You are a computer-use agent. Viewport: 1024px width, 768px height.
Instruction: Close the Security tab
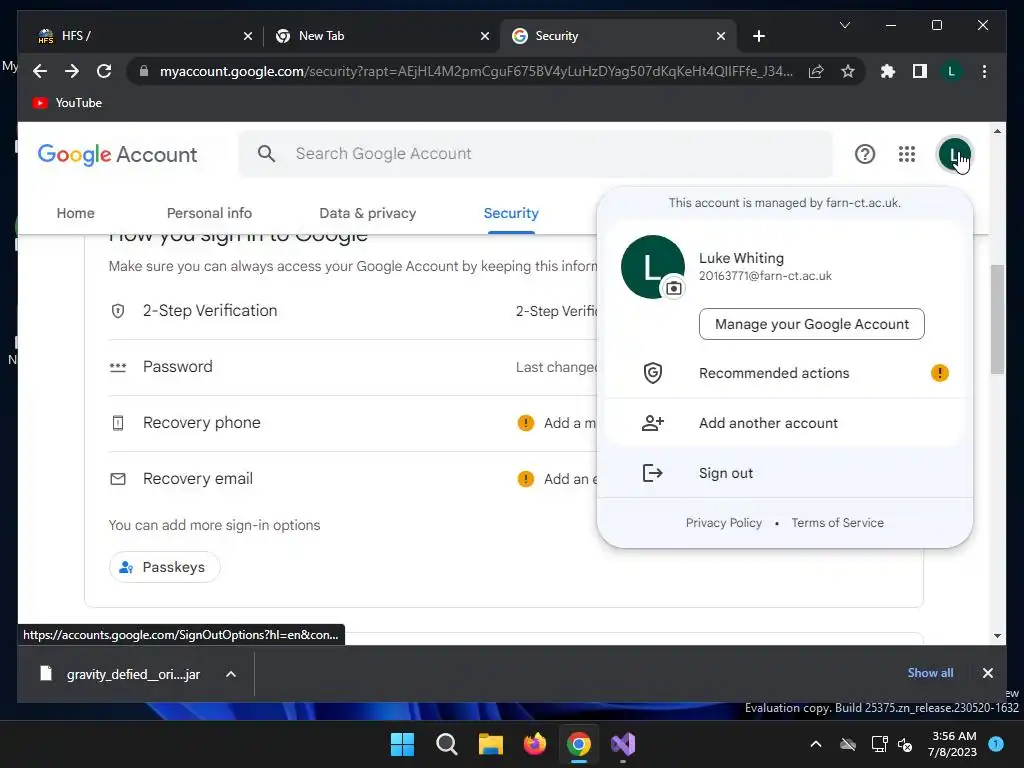pyautogui.click(x=720, y=36)
